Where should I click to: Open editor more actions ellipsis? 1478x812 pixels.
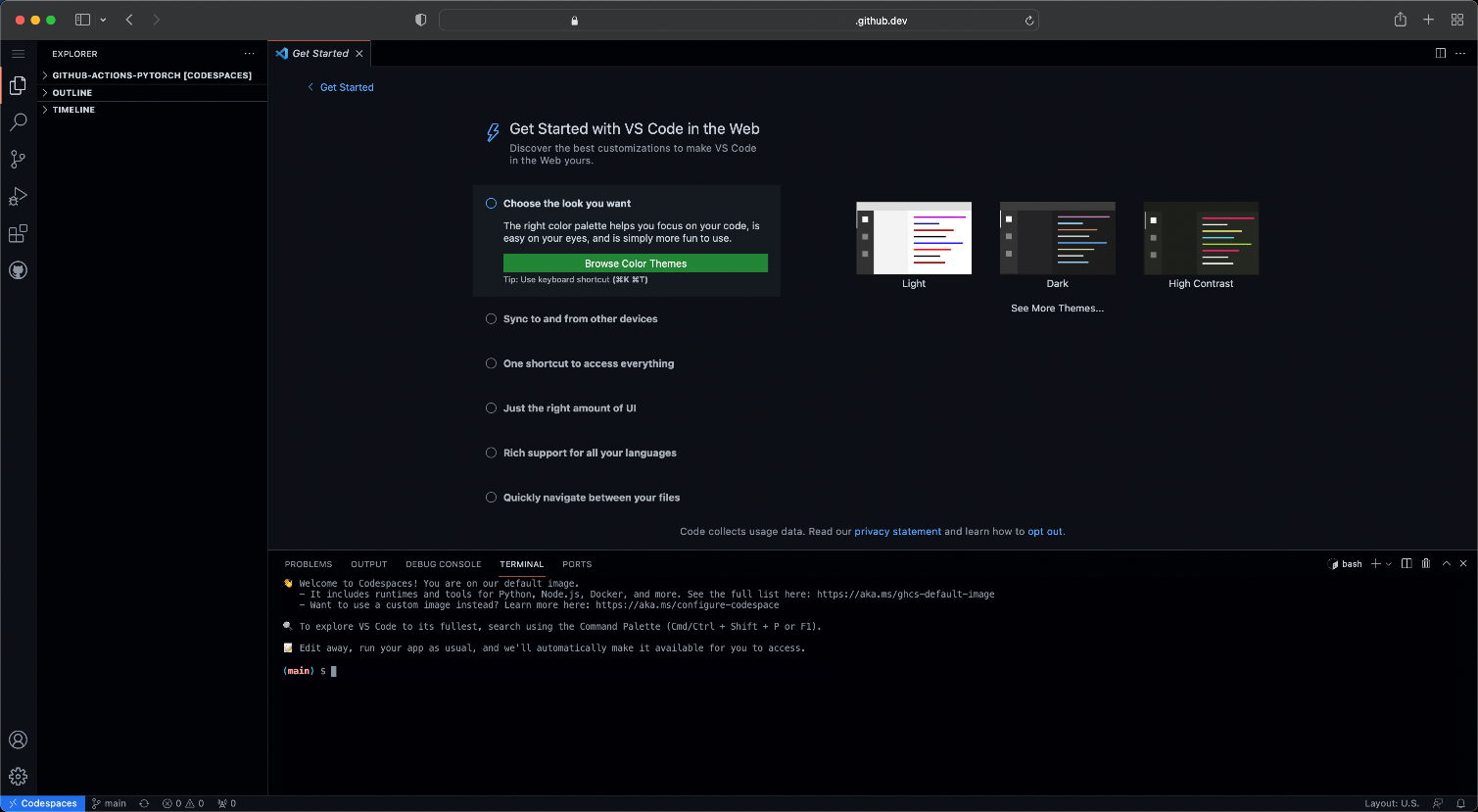coord(1459,53)
